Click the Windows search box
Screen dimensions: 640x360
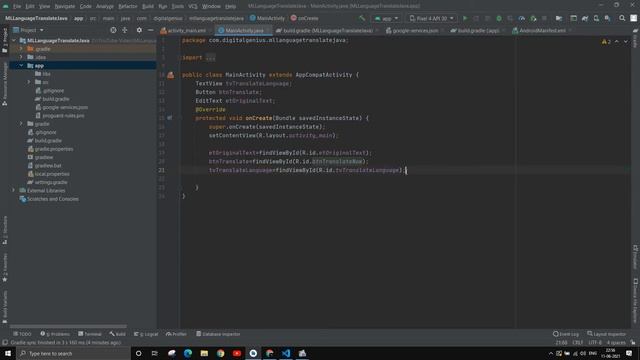click(73, 353)
